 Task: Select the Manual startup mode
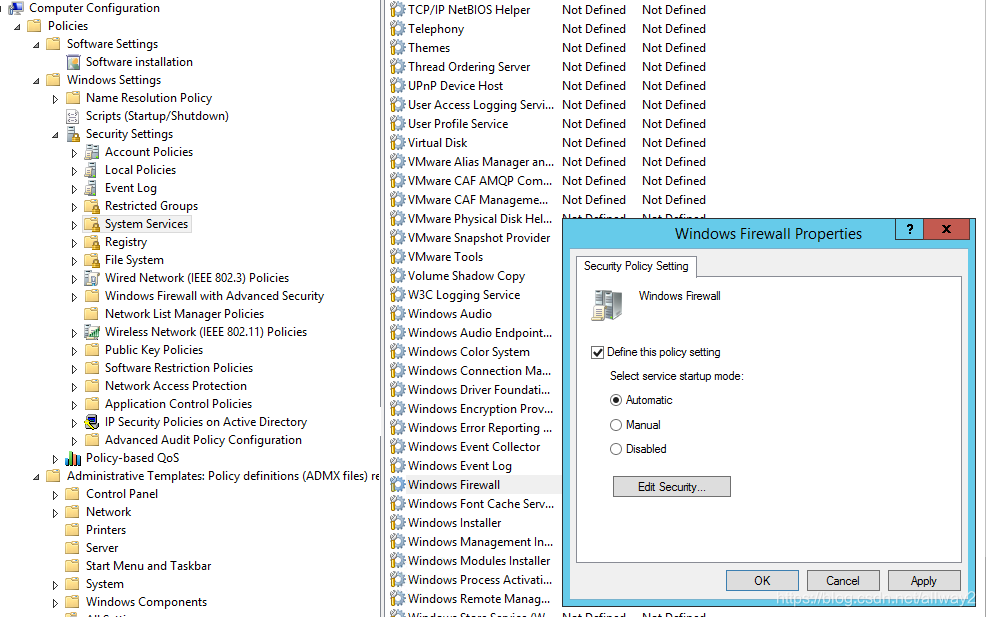pos(616,425)
